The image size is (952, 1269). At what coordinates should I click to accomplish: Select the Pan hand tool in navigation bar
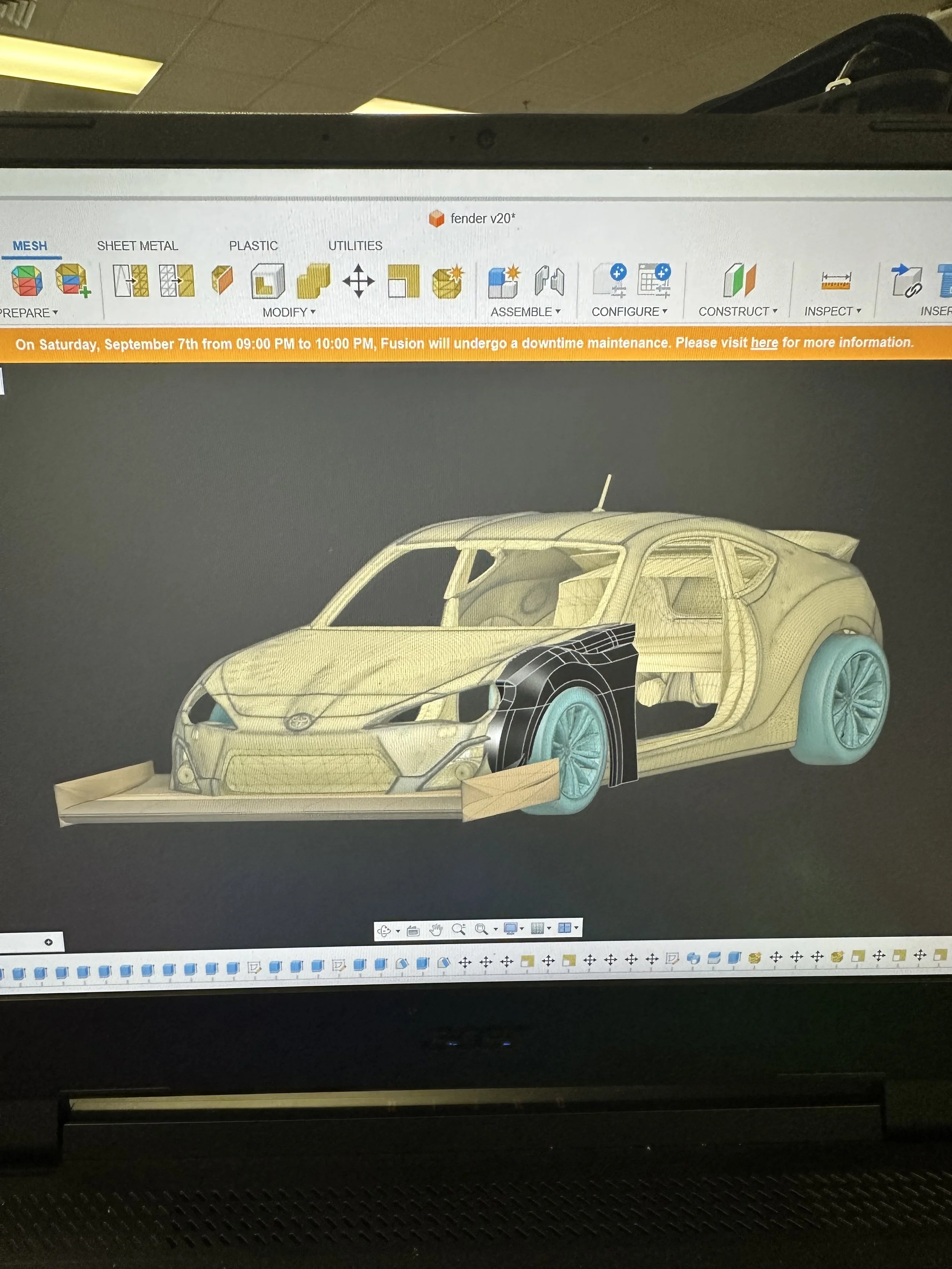pos(436,929)
